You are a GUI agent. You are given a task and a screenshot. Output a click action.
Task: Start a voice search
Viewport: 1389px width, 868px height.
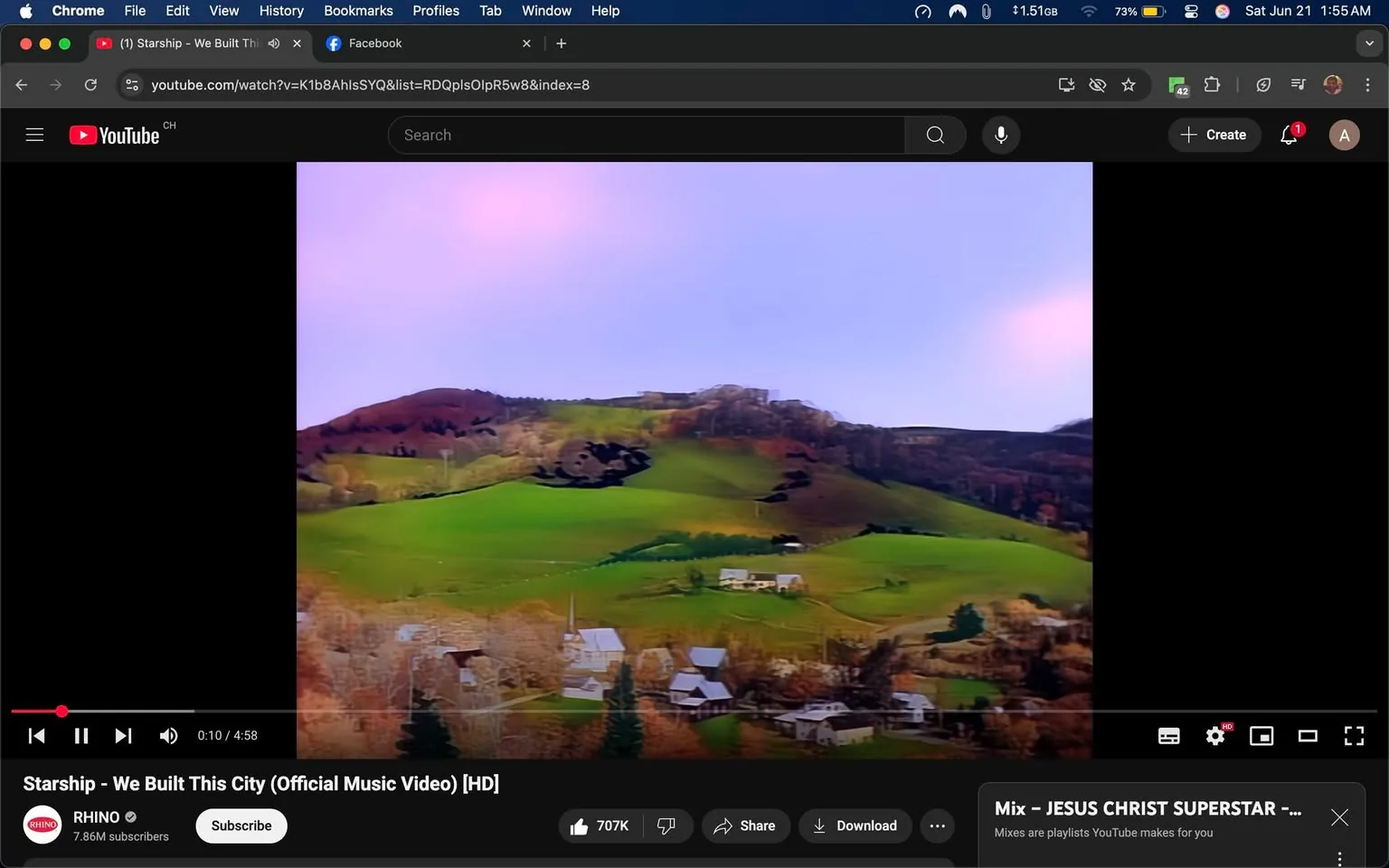coord(1000,134)
